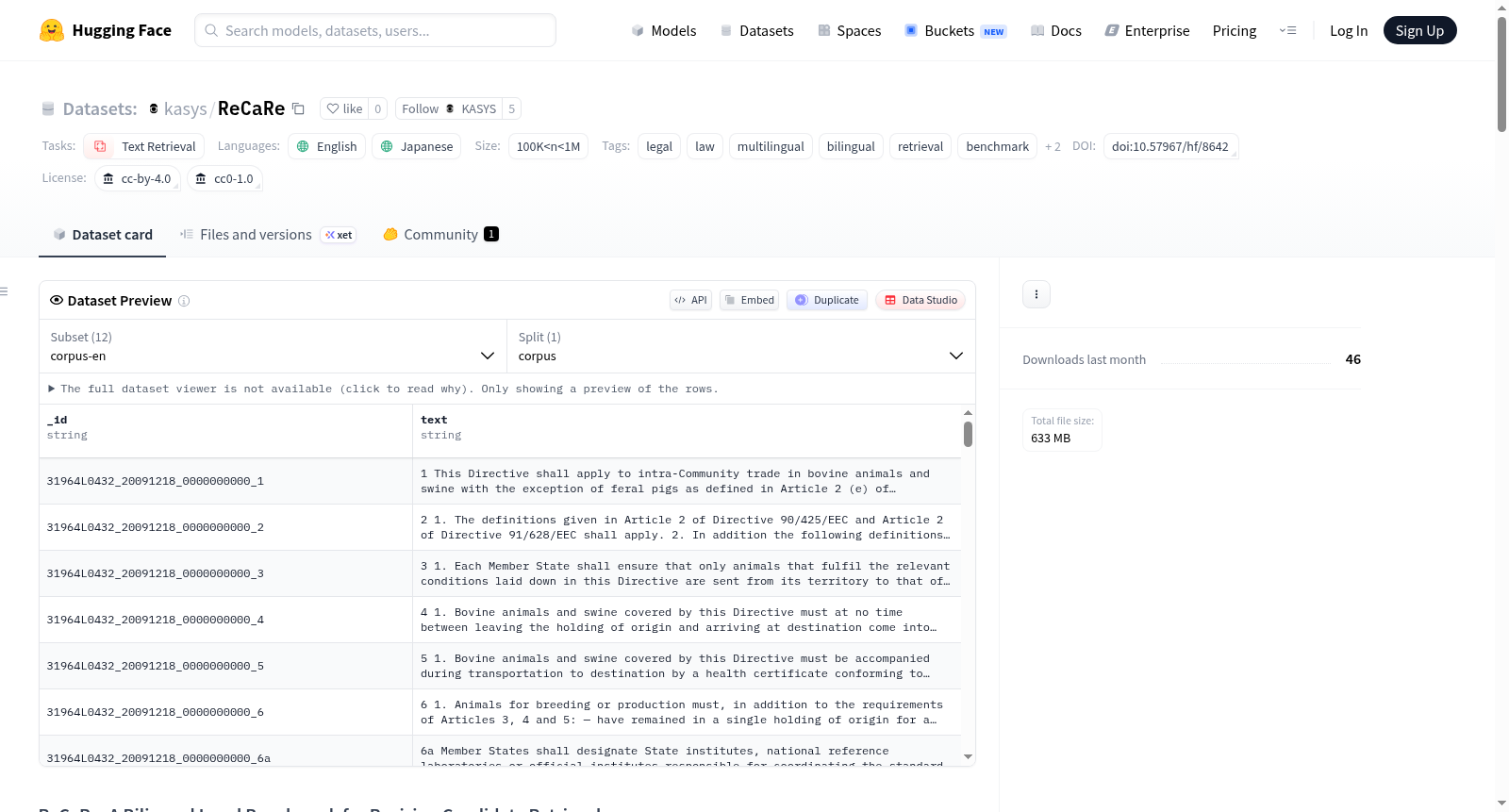Click the search models, datasets, users field
This screenshot has width=1509, height=812.
tap(375, 30)
